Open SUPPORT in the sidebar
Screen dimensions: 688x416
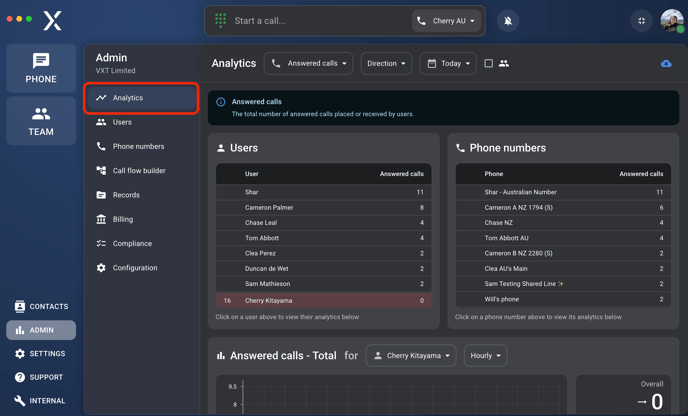41,377
